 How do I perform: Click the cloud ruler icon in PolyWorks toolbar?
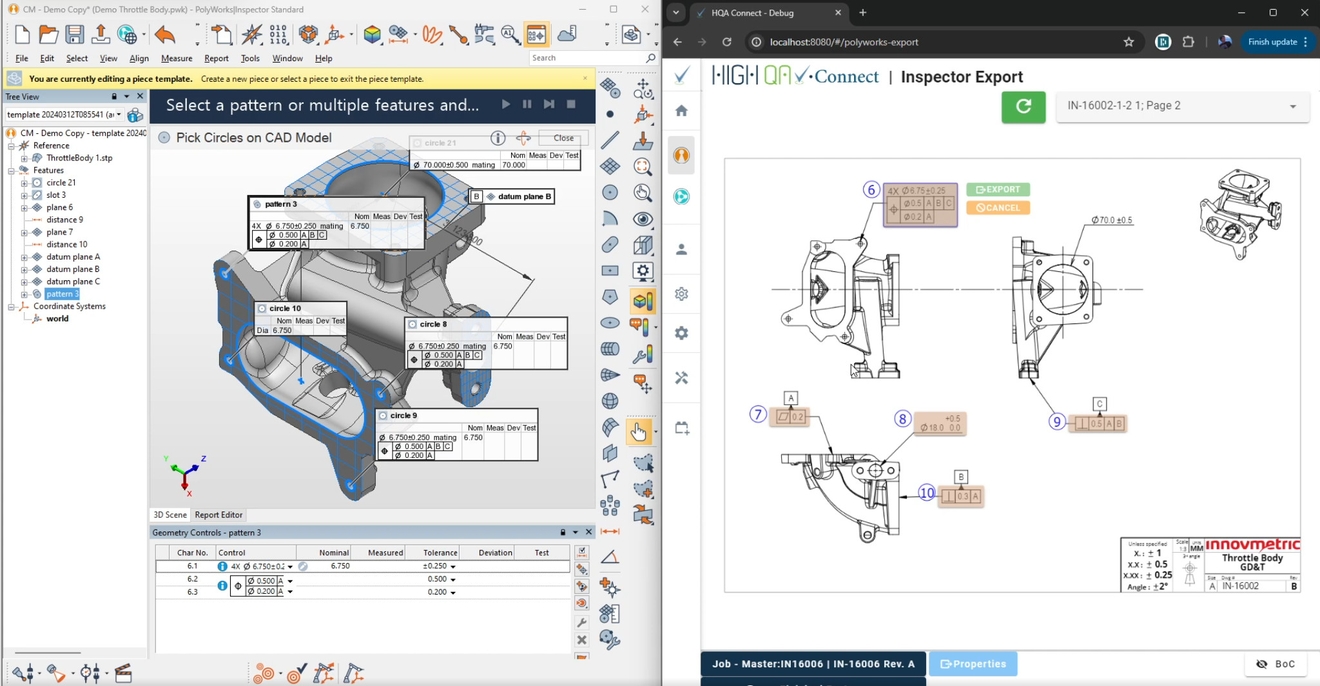click(567, 35)
